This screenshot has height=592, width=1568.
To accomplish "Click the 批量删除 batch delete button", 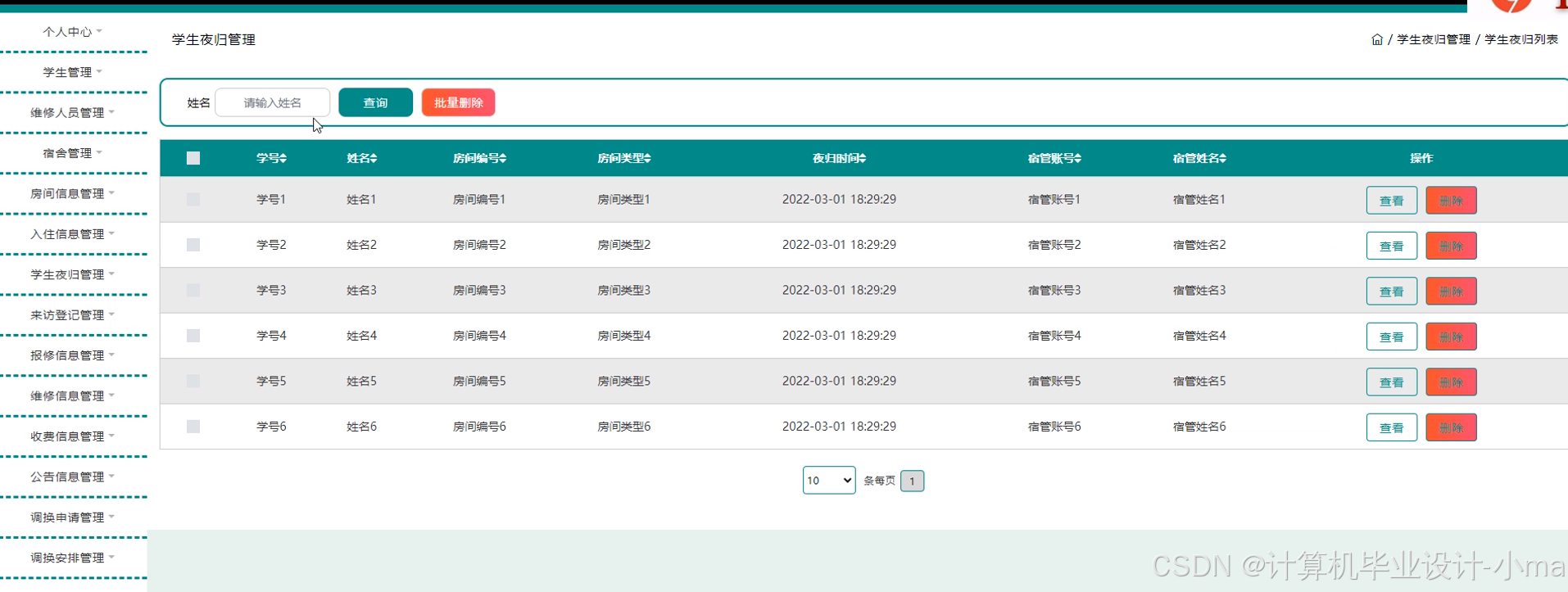I will [458, 102].
